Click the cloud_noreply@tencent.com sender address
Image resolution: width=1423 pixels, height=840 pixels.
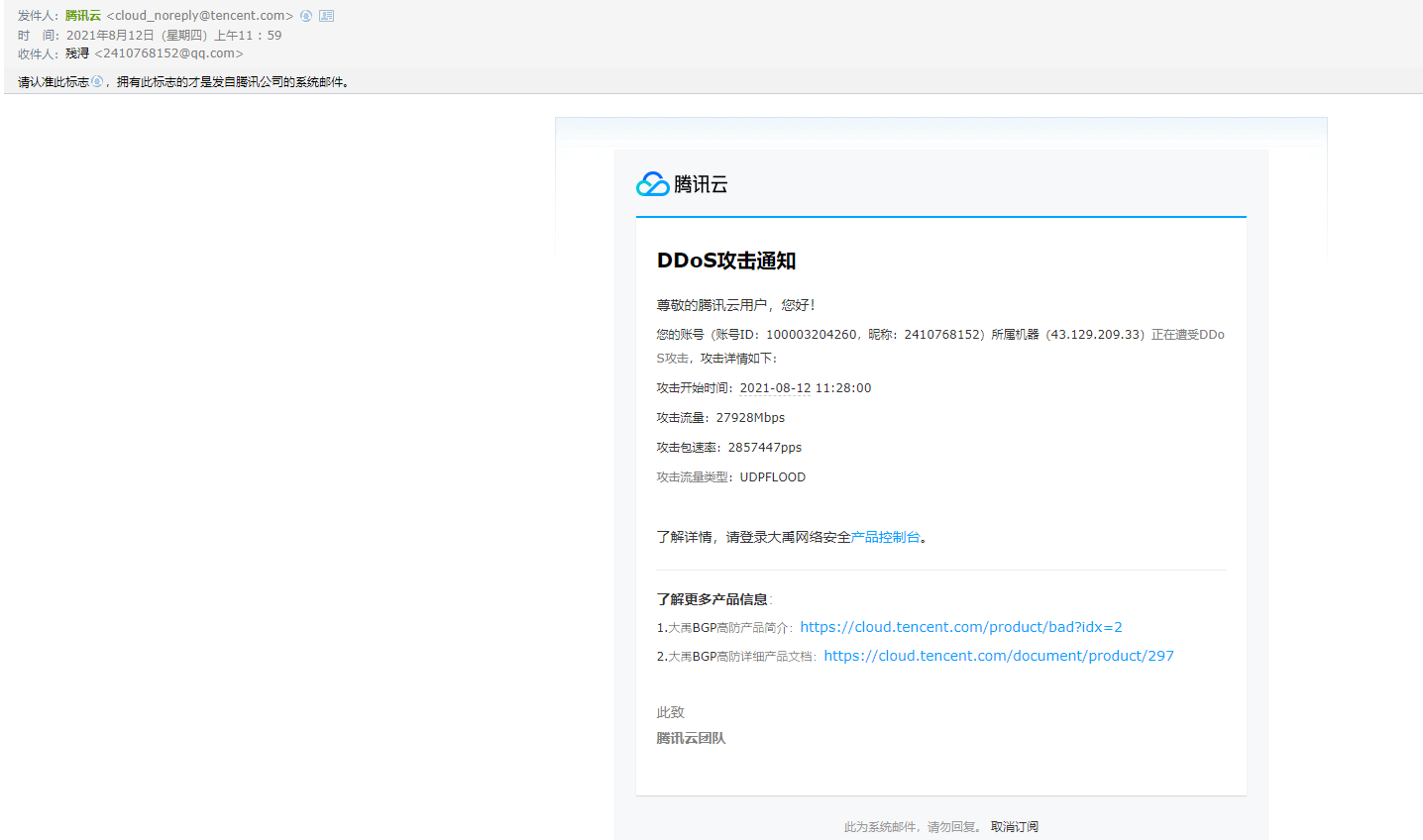click(x=200, y=16)
